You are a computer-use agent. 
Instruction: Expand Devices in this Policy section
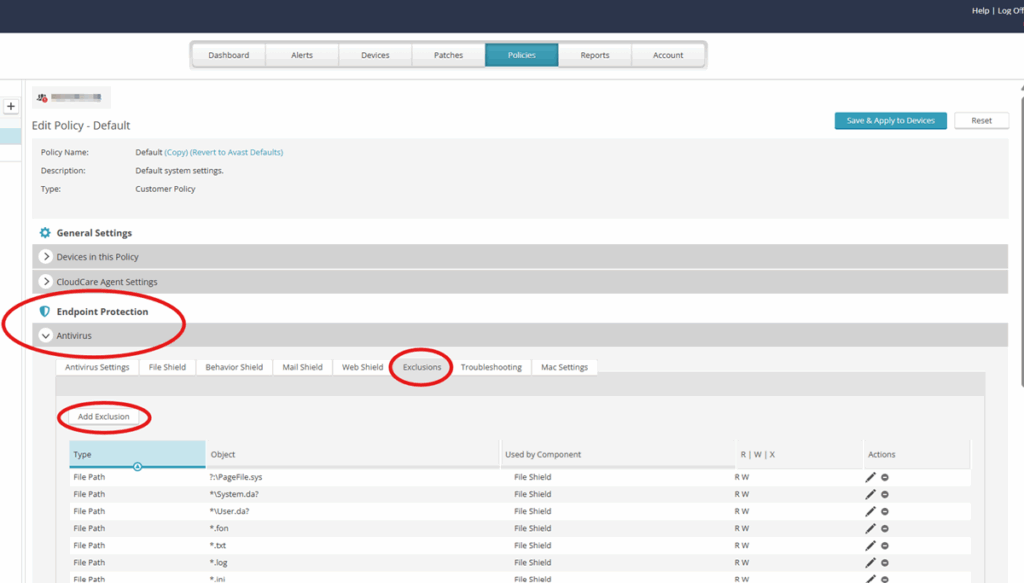[46, 257]
